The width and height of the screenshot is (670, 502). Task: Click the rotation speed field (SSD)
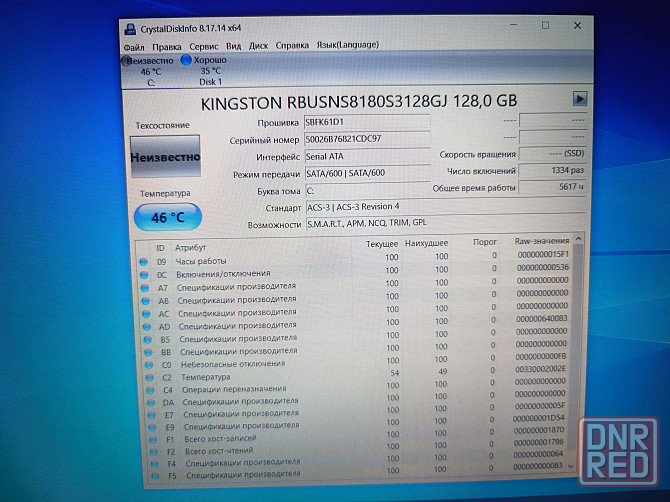552,153
